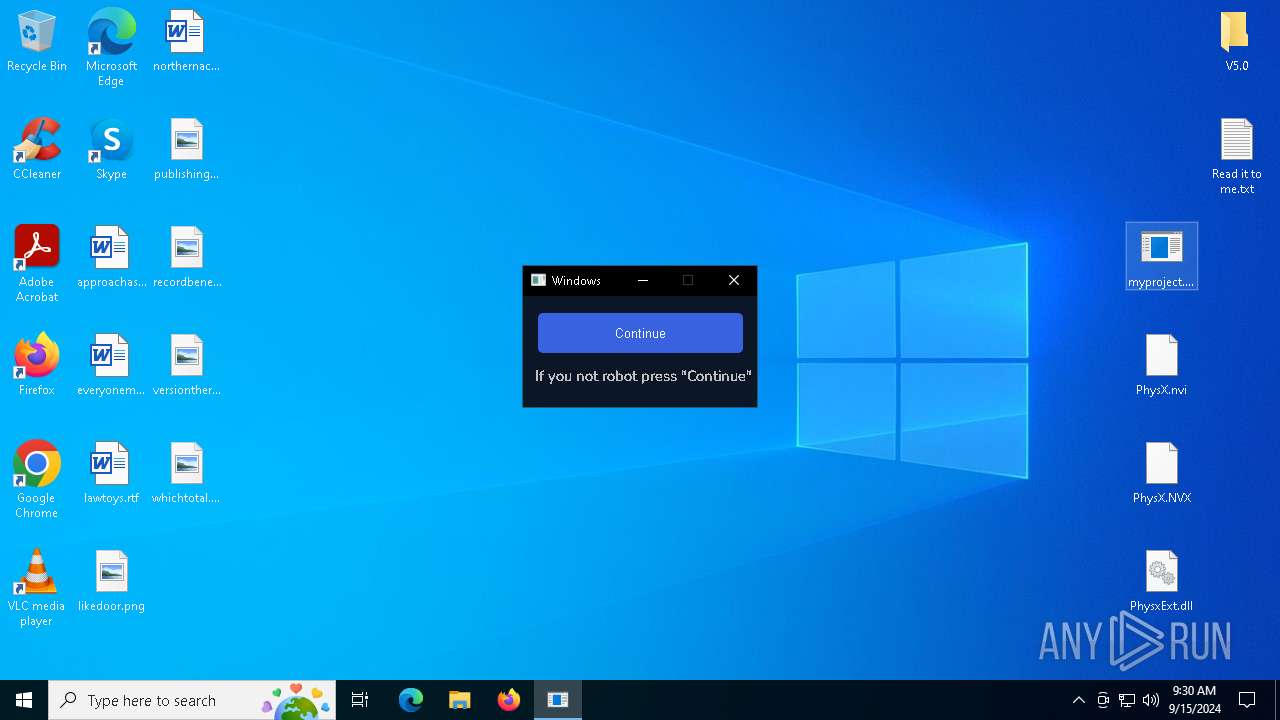This screenshot has height=720, width=1280.
Task: Open File Explorer from the taskbar
Action: 460,700
